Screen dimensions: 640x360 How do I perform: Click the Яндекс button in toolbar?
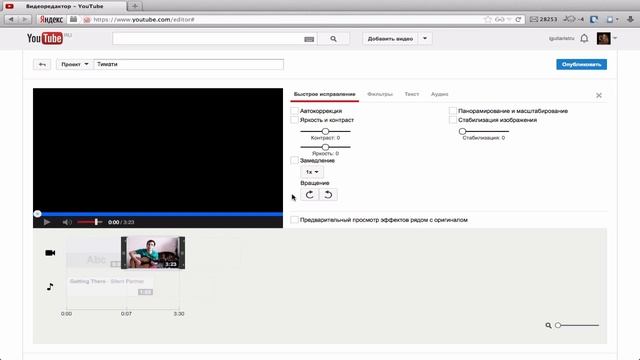[51, 19]
